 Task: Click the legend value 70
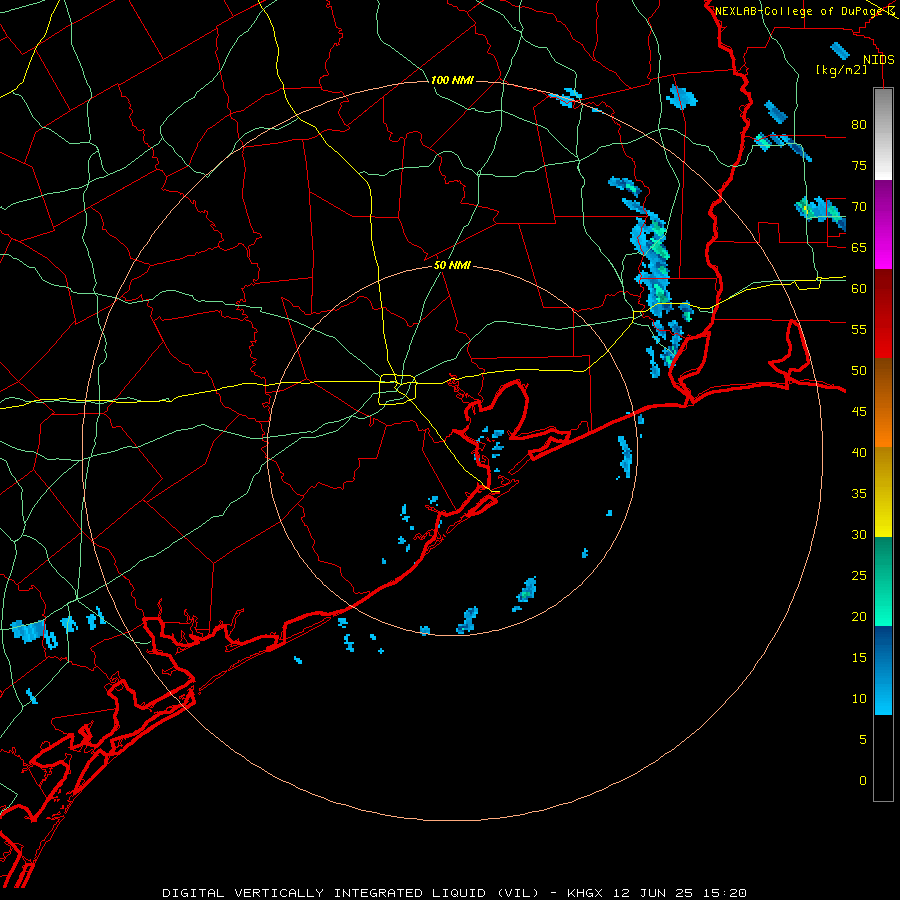coord(859,207)
